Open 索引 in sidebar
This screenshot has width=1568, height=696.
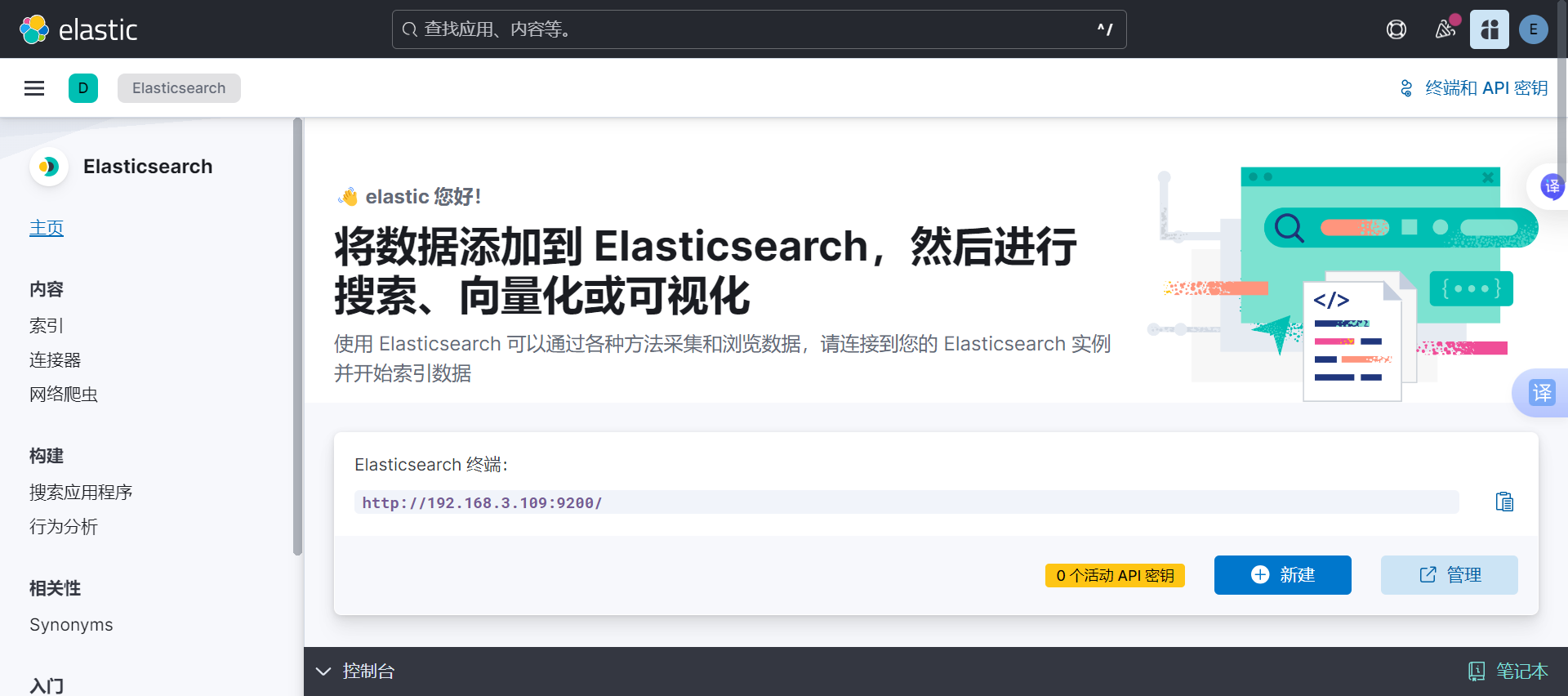pos(47,326)
